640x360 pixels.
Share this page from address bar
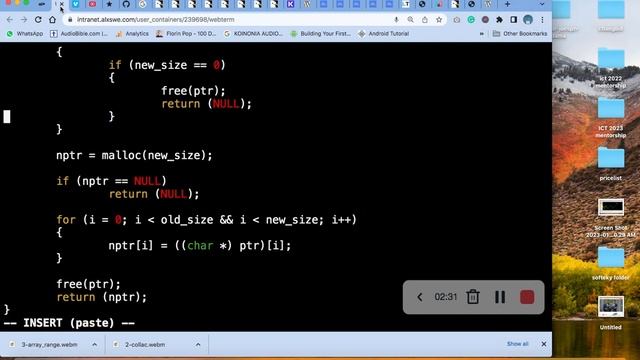[424, 20]
